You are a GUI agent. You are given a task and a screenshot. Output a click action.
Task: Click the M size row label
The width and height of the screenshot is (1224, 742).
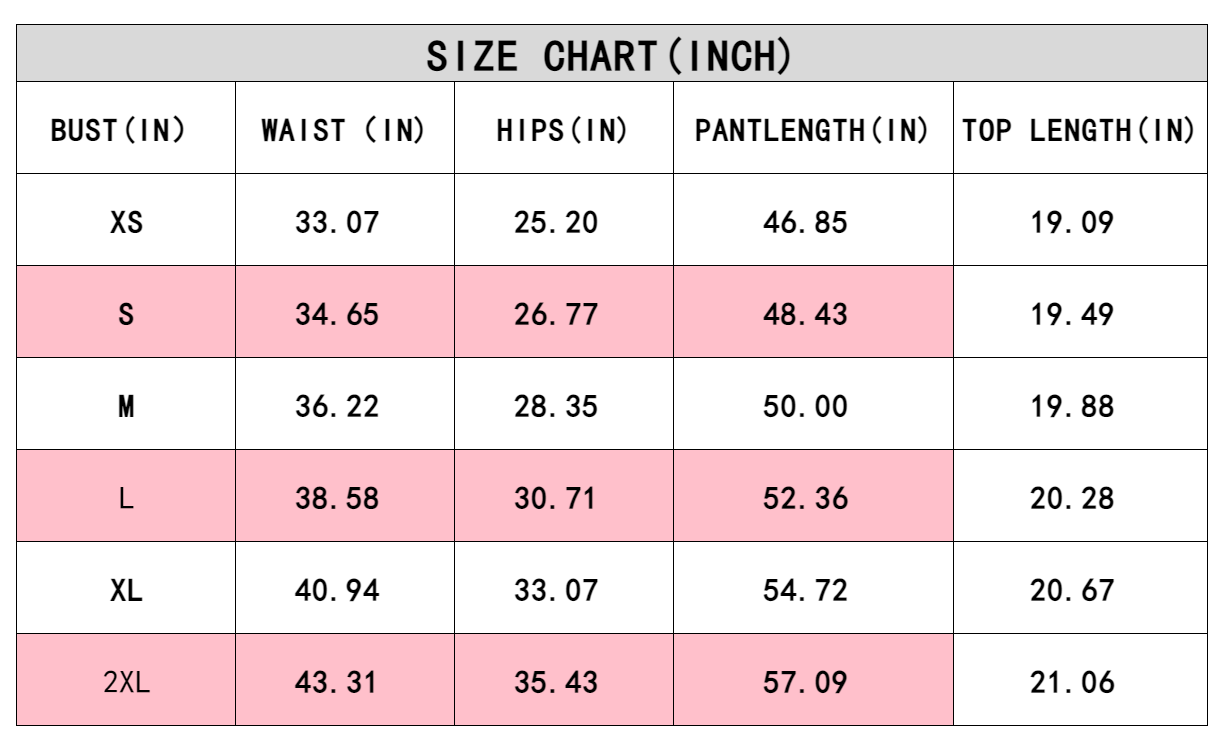pos(126,406)
